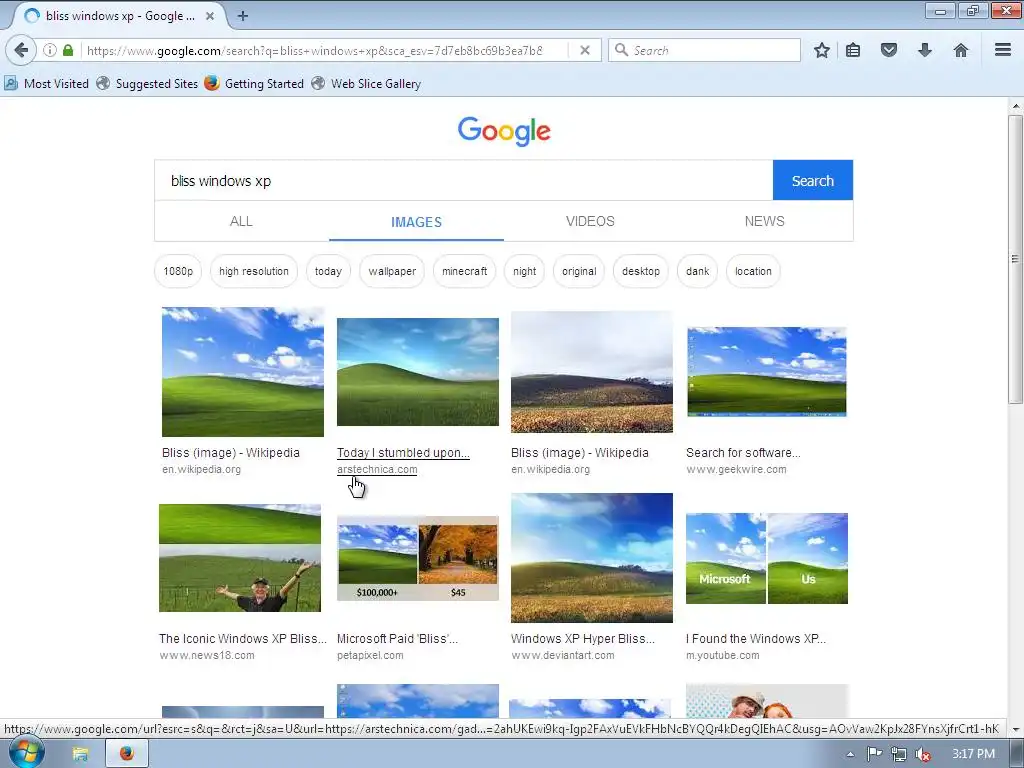Apply the high resolution filter chip

pos(254,271)
